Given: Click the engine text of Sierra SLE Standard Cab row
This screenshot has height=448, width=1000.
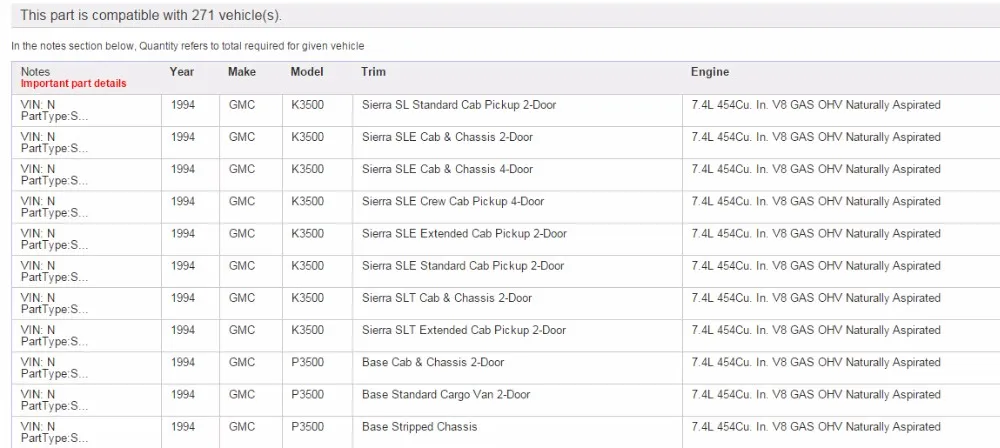Looking at the screenshot, I should (x=816, y=265).
